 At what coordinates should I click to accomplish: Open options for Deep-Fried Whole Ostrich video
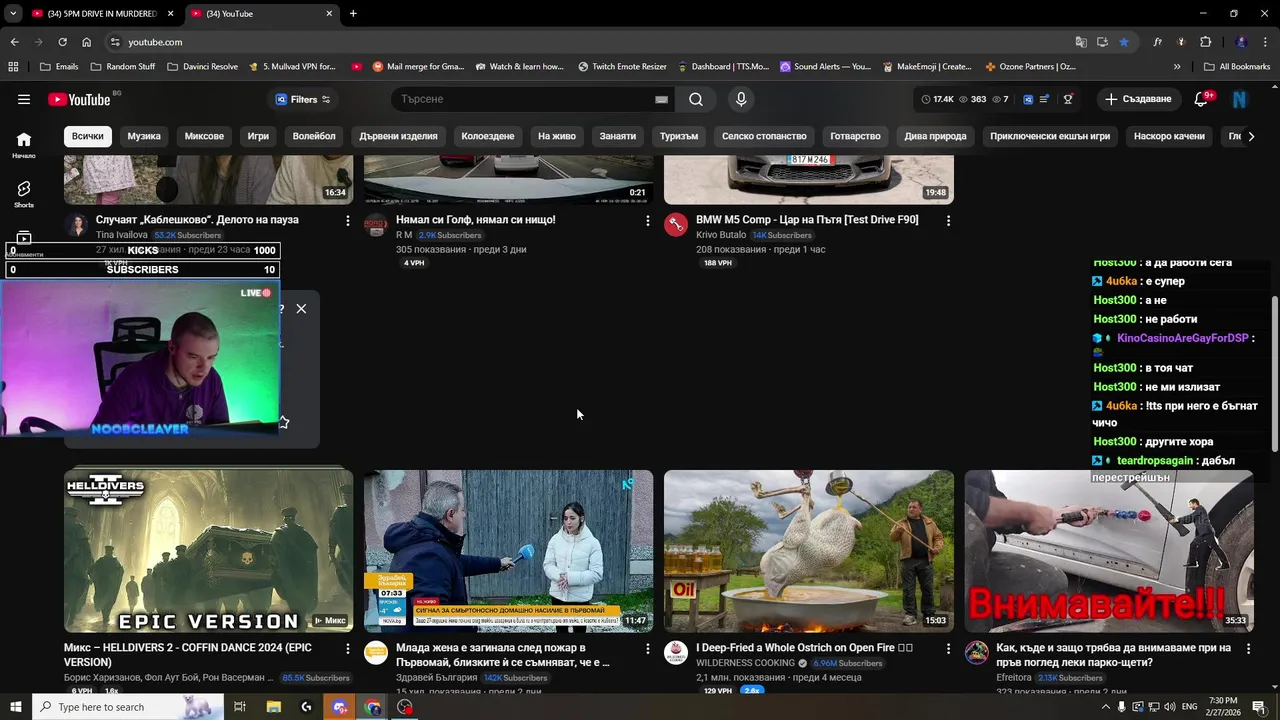tap(948, 649)
